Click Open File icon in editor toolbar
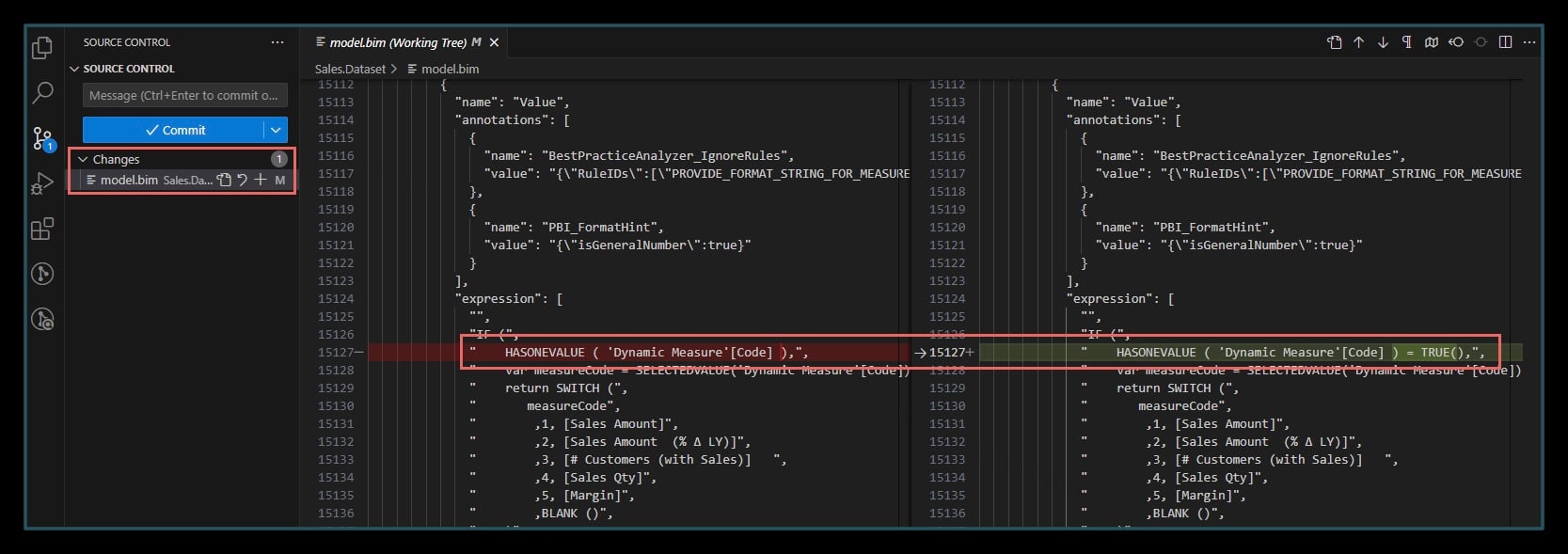 (1334, 42)
